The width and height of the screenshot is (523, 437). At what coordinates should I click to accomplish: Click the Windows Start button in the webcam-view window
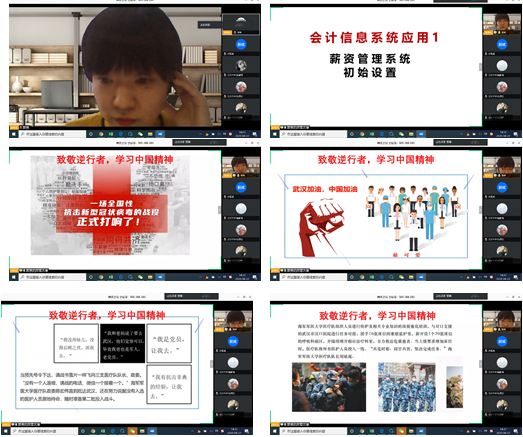point(13,134)
